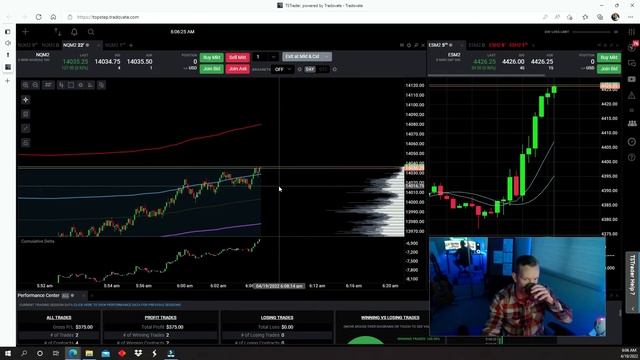Click the second drawing tool below crosshair

click(26, 114)
